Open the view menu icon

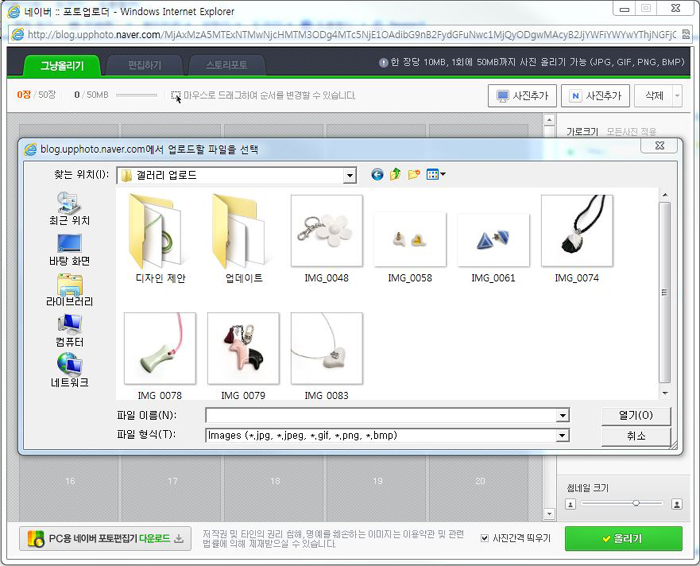tap(436, 175)
